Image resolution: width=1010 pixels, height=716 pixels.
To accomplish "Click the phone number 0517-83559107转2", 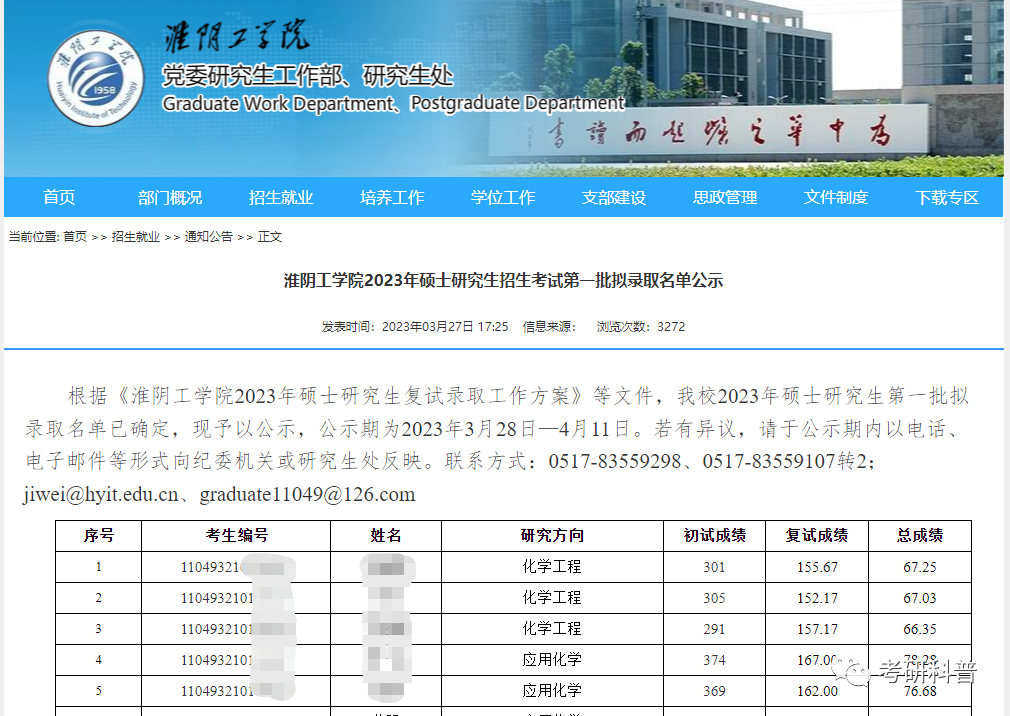I will 785,462.
